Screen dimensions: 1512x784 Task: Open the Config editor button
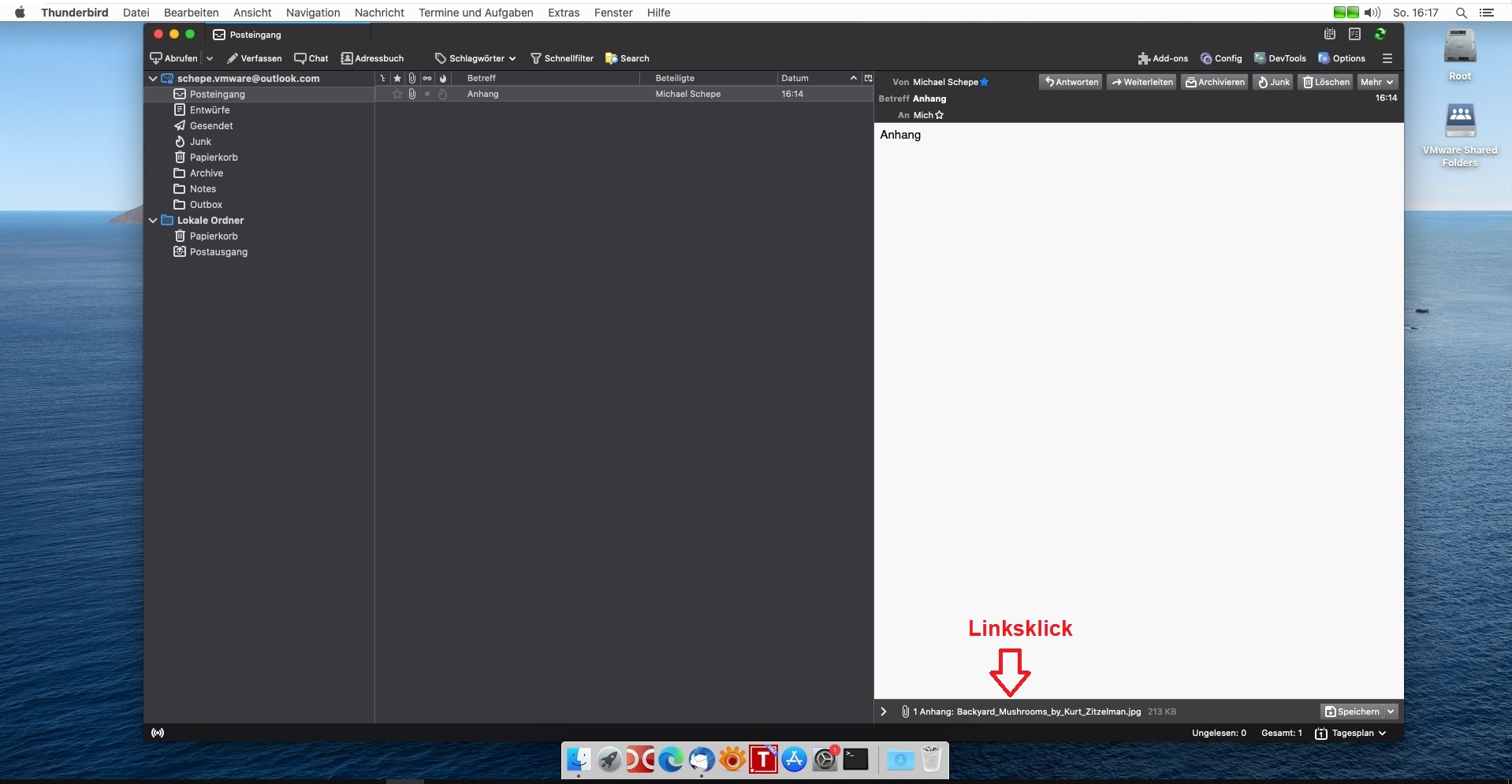1221,58
